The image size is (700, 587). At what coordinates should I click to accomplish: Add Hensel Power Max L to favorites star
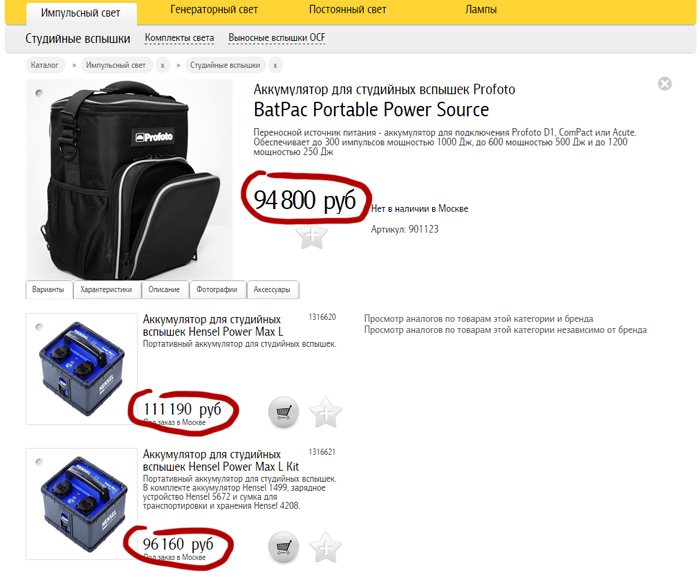click(x=325, y=412)
